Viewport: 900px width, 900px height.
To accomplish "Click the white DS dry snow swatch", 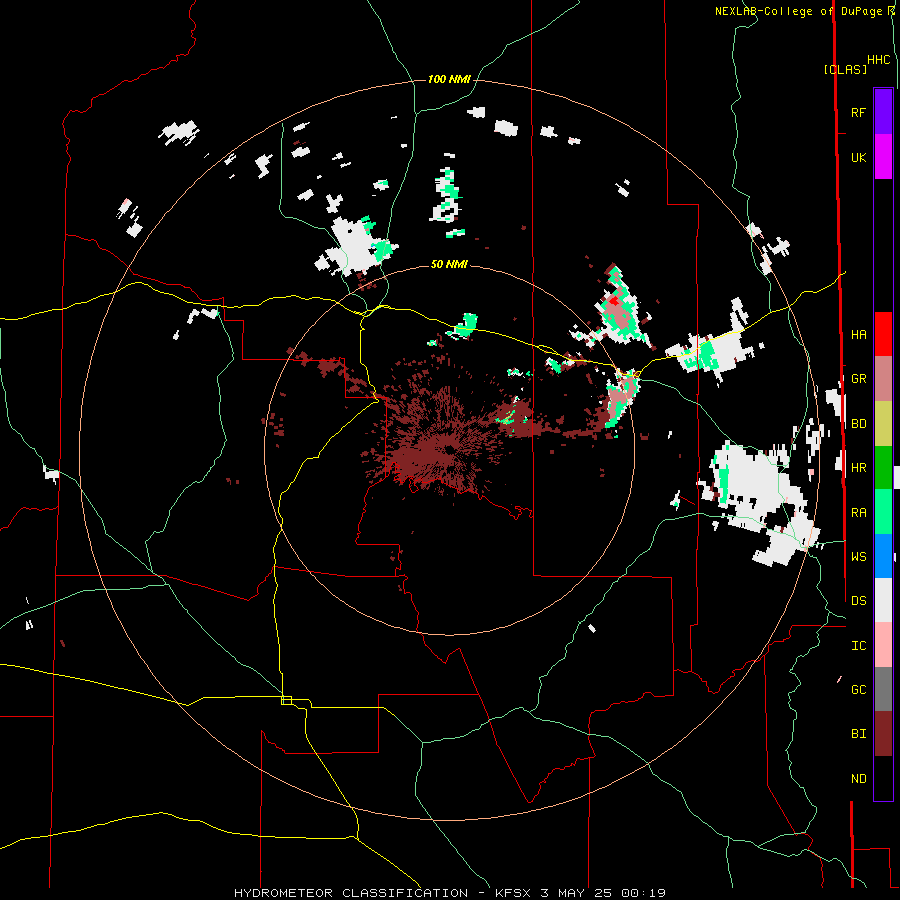I will [883, 600].
